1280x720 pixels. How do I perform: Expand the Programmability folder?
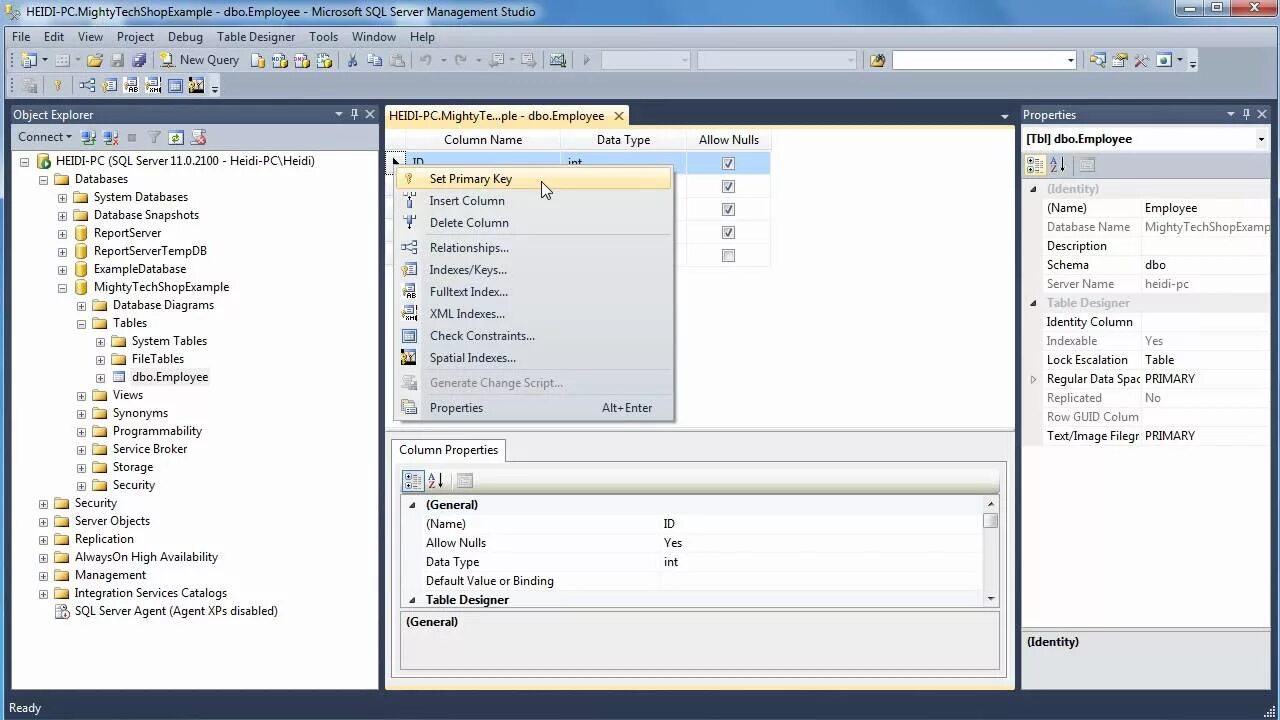click(81, 431)
